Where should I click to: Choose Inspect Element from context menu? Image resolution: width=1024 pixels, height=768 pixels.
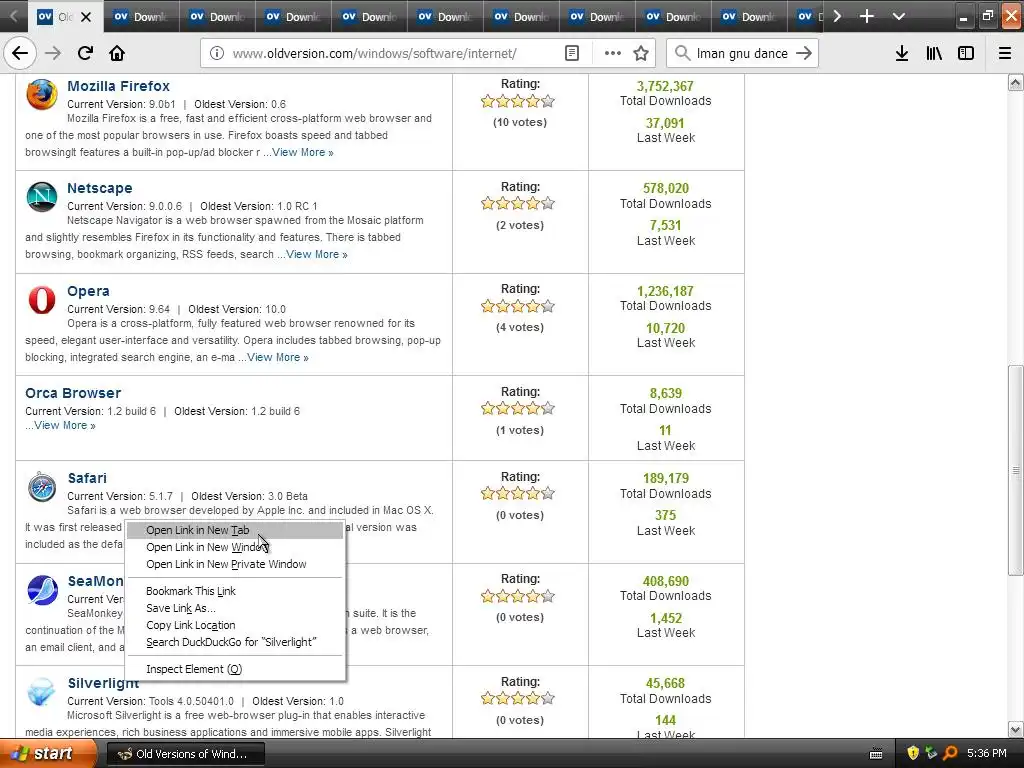[235, 669]
